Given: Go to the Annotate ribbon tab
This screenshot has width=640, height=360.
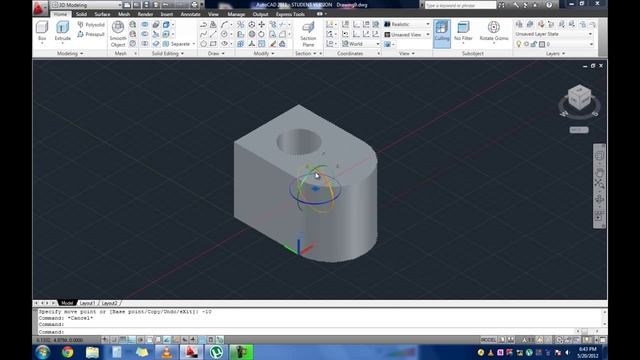Looking at the screenshot, I should tap(190, 14).
